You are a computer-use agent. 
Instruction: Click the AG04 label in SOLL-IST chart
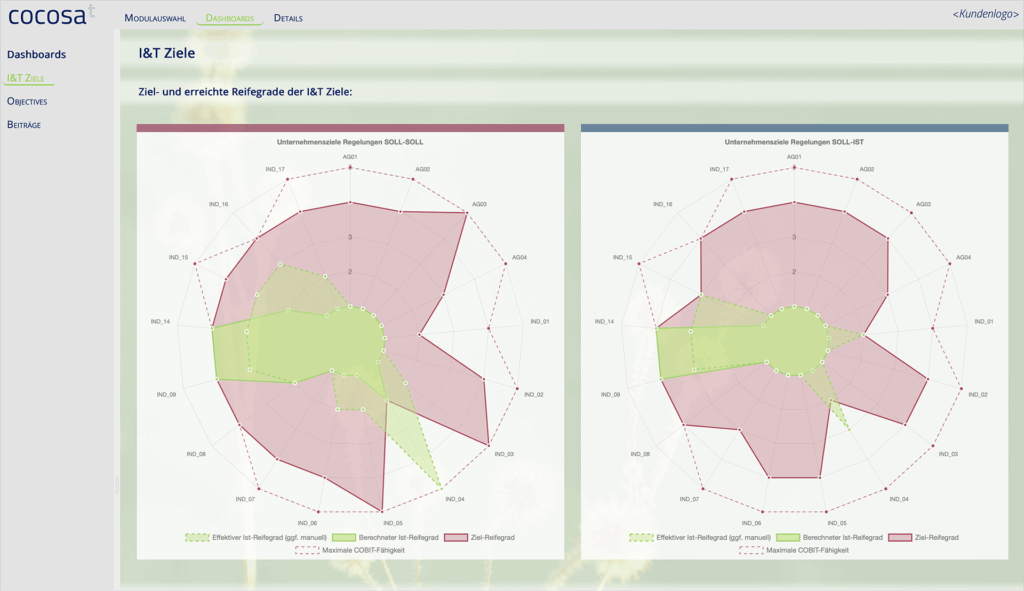[963, 257]
